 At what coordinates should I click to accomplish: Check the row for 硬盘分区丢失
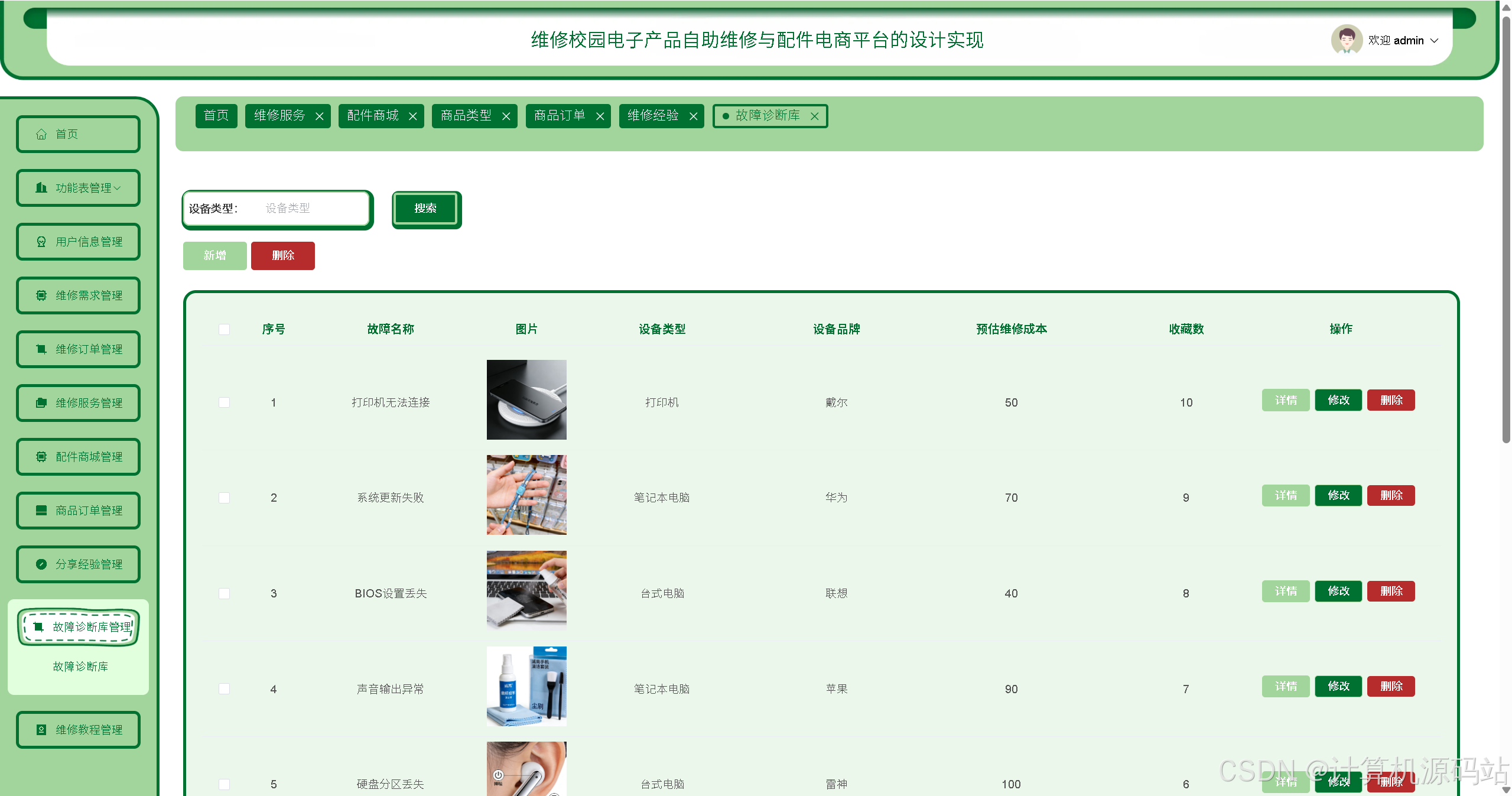(x=225, y=785)
